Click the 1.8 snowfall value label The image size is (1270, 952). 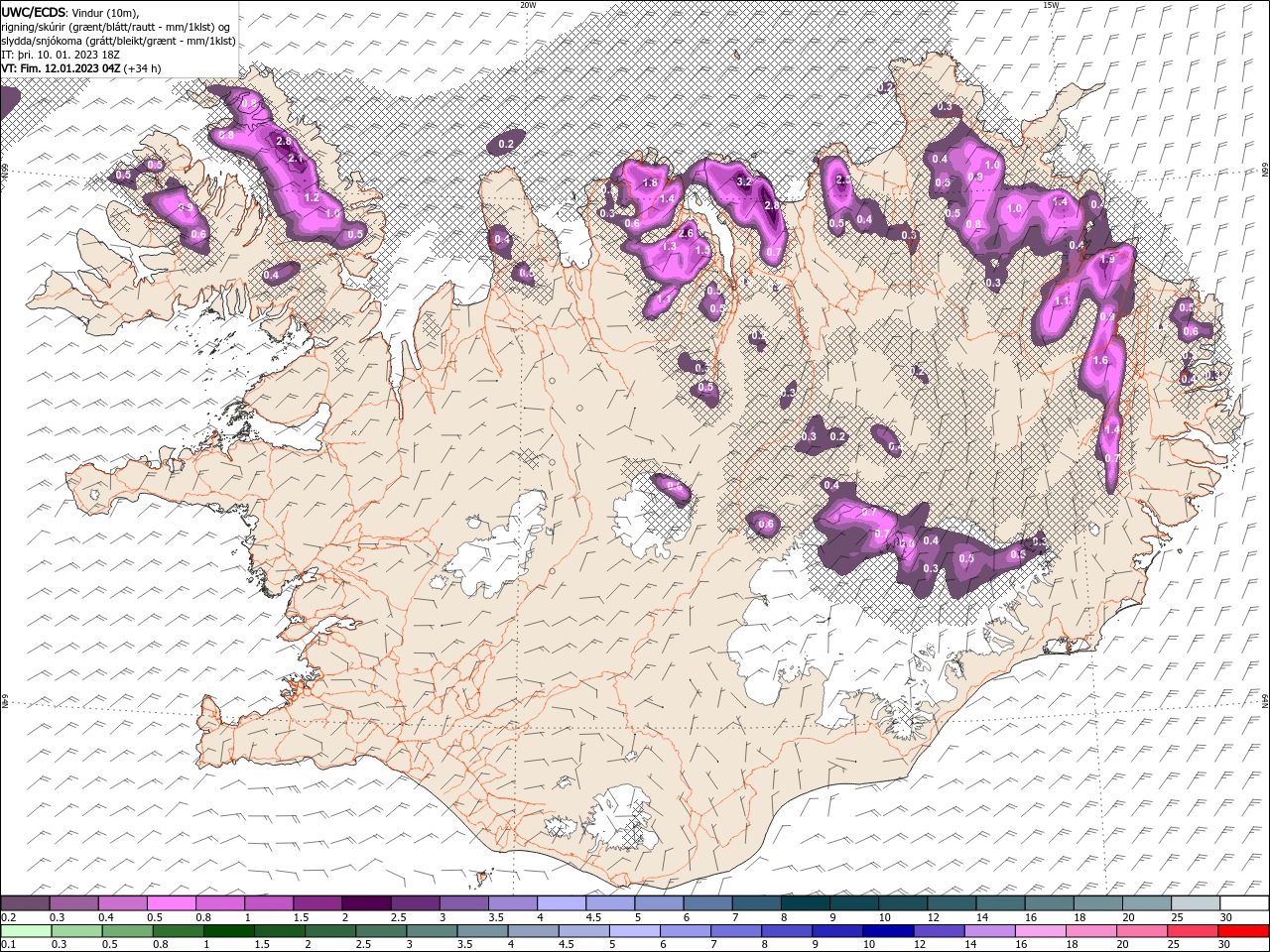point(651,182)
